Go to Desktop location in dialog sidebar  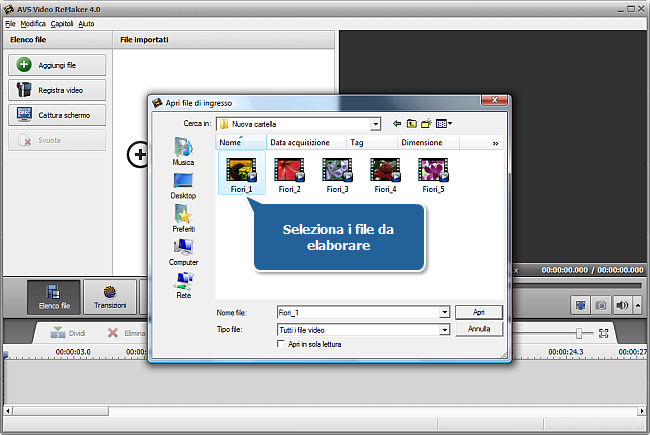[183, 185]
